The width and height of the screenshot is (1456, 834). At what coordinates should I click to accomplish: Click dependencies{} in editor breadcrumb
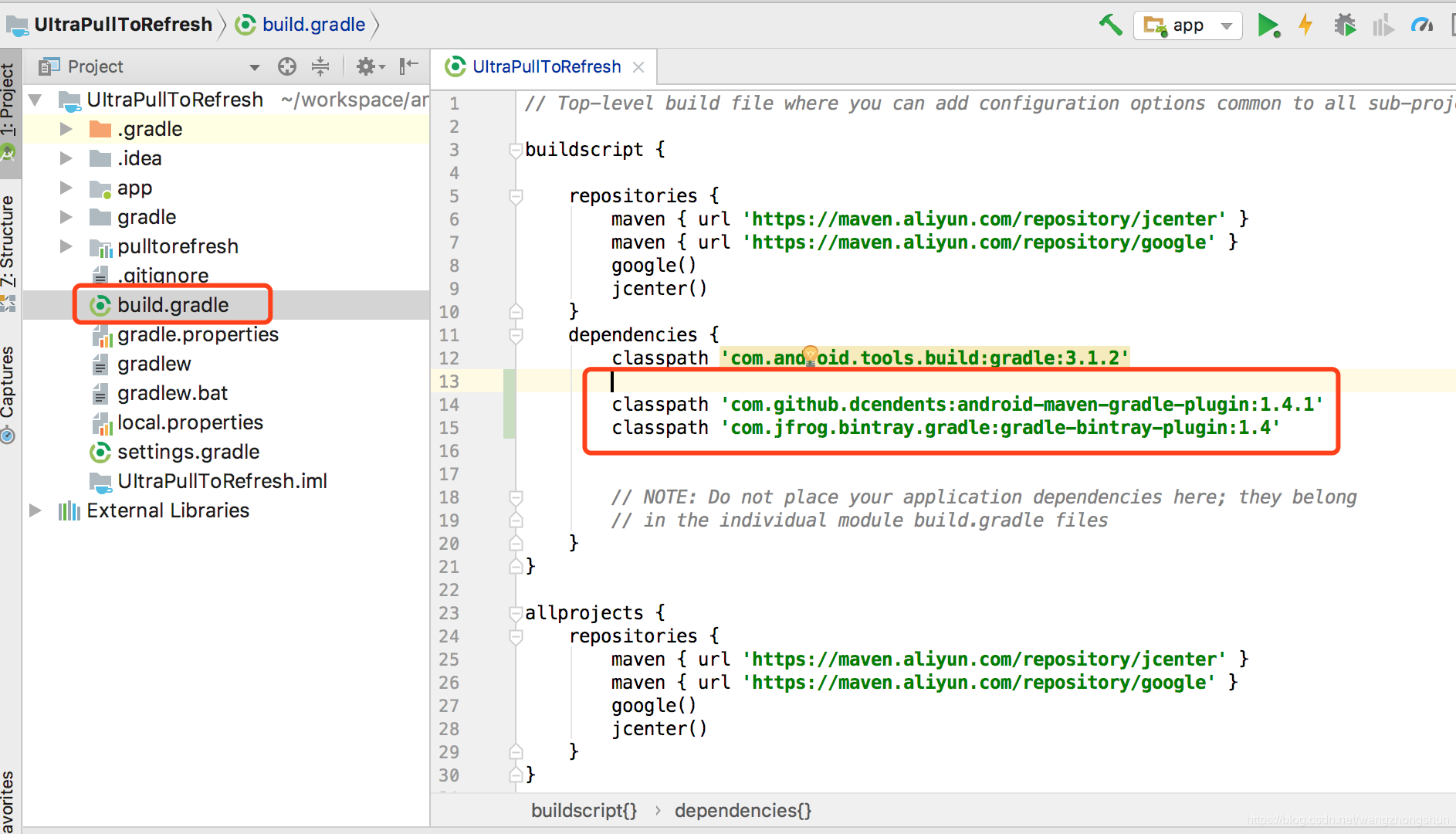[743, 810]
